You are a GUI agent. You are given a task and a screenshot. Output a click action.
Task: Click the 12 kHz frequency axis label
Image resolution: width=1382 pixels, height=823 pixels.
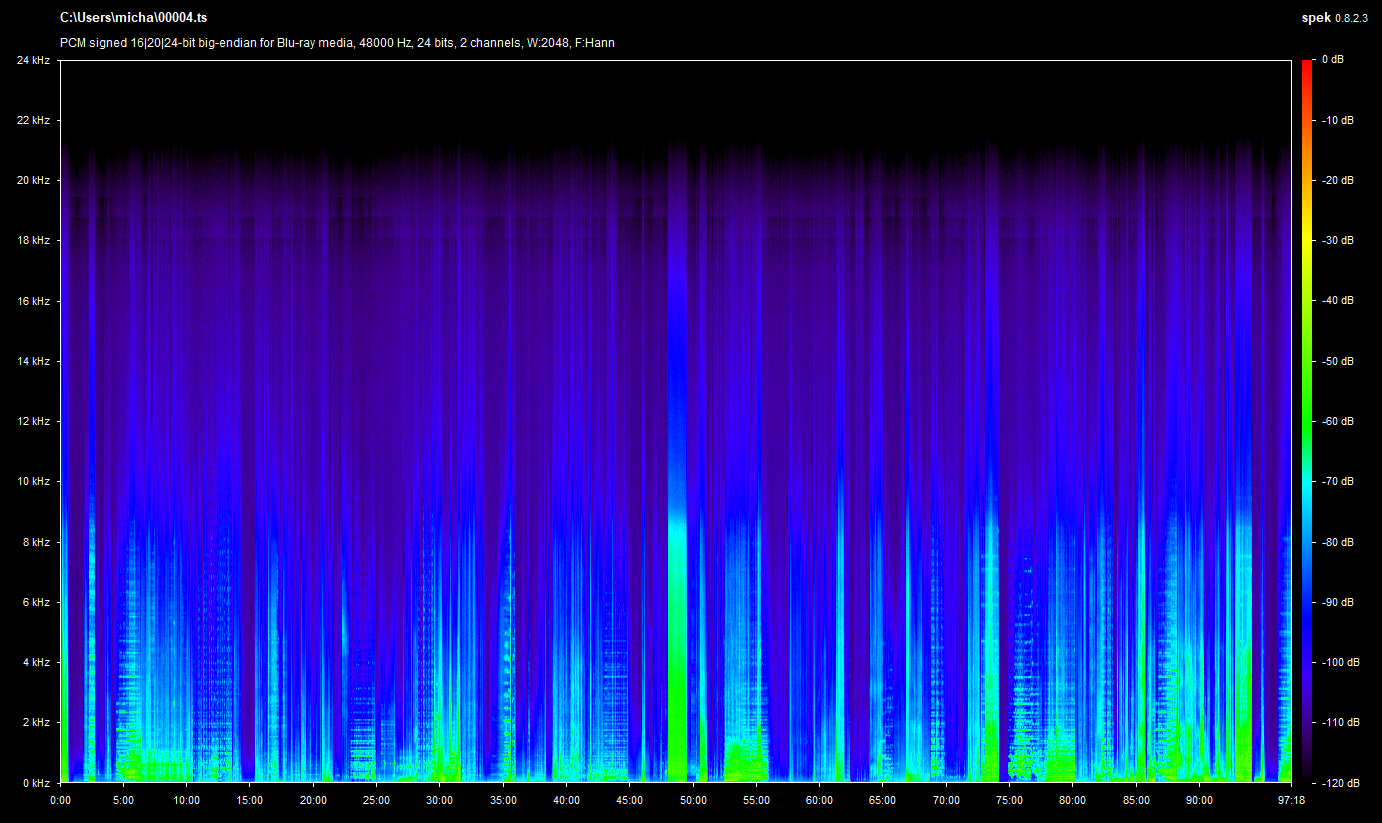33,422
